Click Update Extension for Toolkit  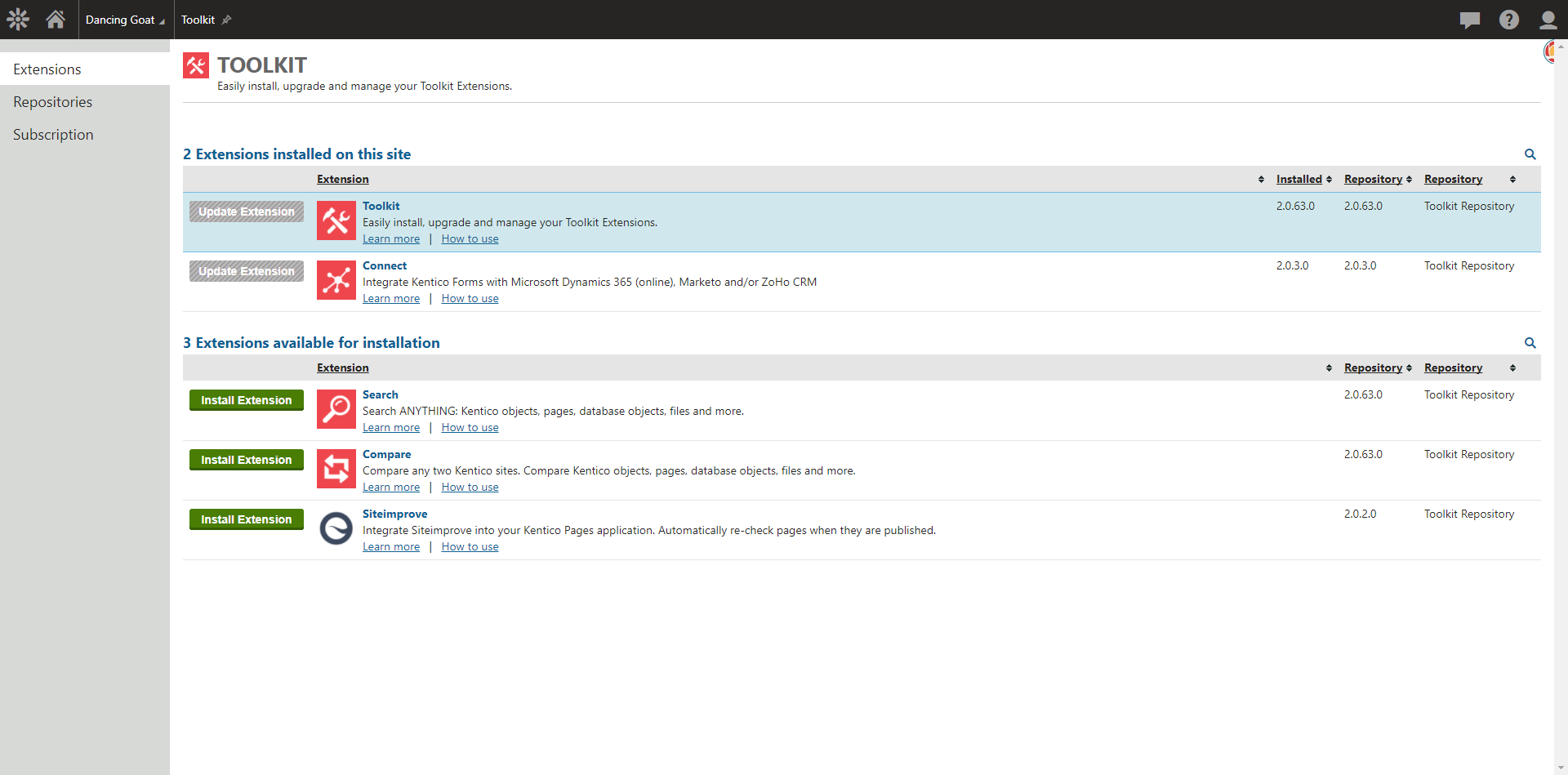coord(247,212)
